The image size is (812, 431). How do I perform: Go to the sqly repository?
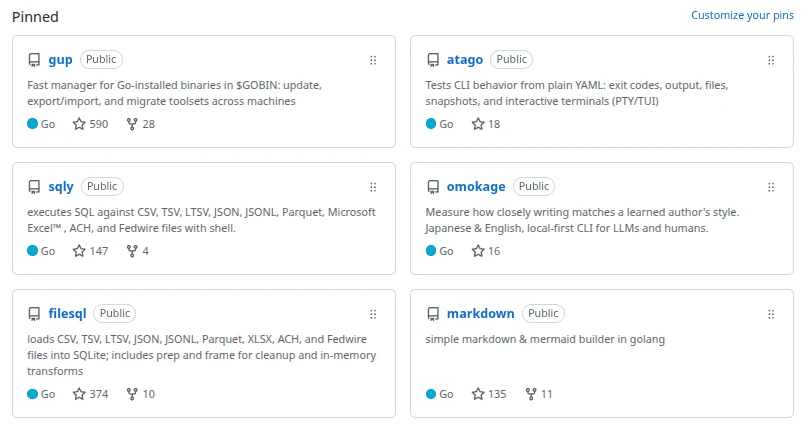(61, 186)
